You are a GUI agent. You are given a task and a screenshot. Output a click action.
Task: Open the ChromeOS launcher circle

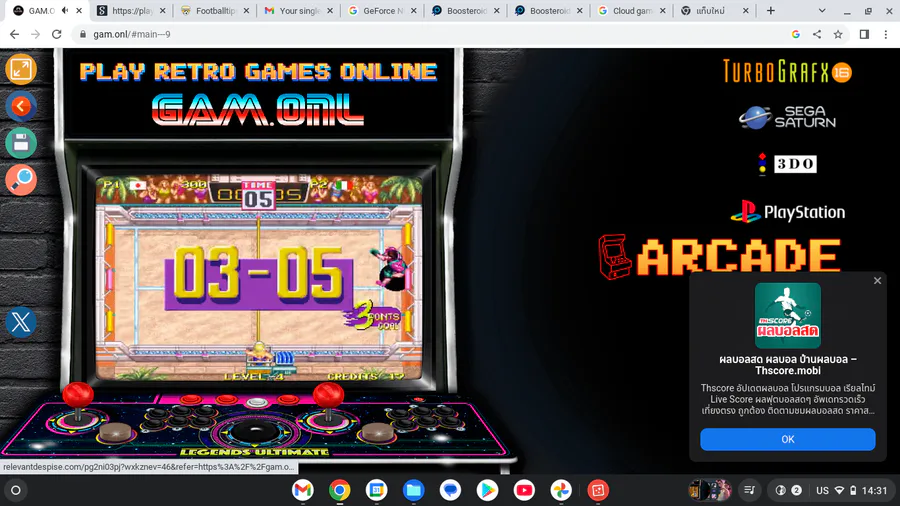point(16,491)
